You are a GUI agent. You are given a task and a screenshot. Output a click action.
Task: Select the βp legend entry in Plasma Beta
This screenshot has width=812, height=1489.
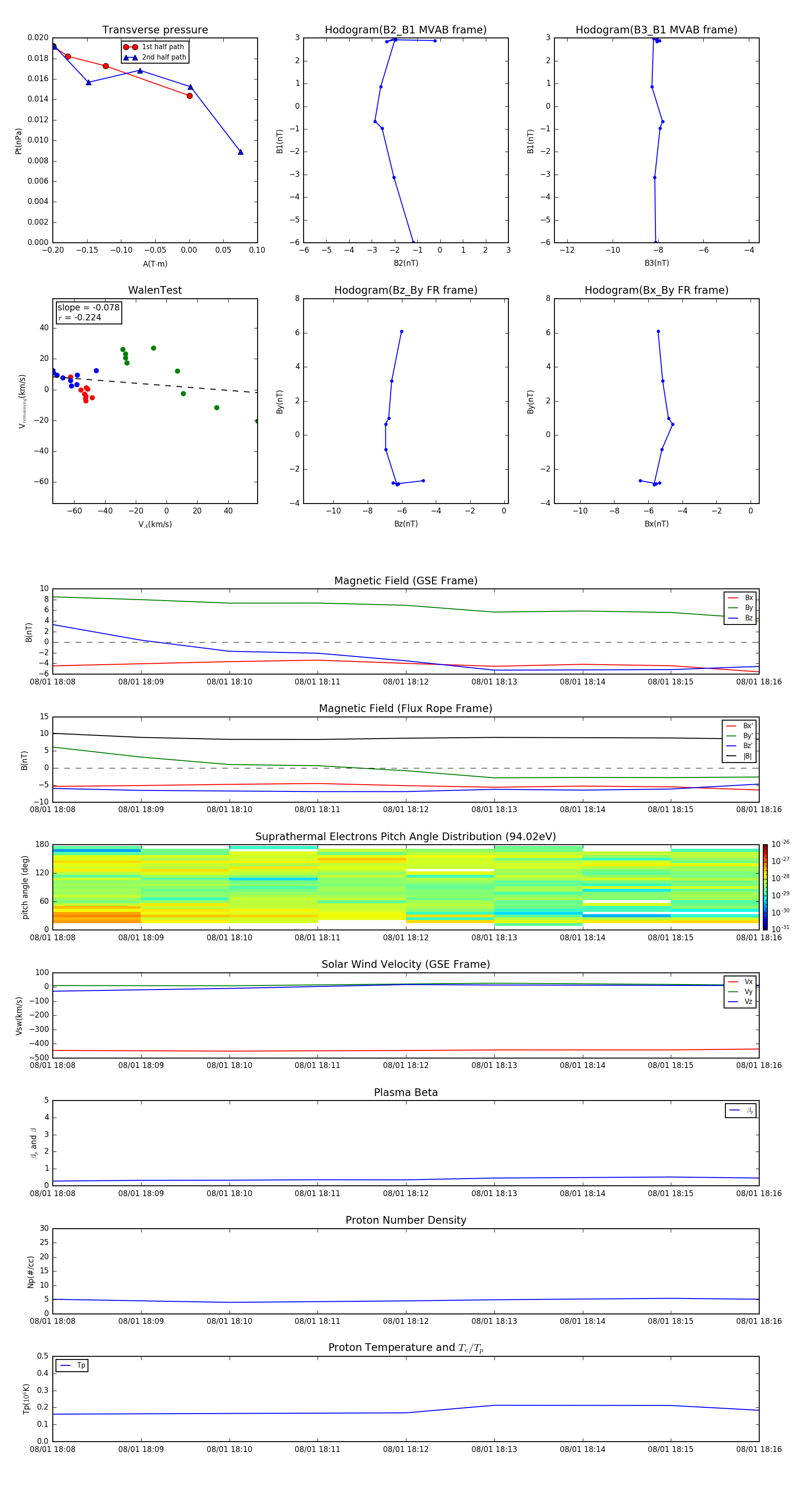pos(741,1110)
